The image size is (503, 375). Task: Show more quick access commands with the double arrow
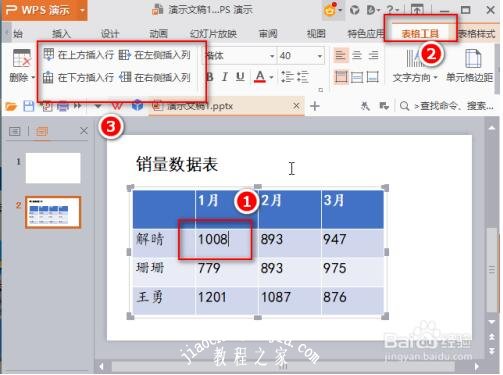tap(78, 106)
